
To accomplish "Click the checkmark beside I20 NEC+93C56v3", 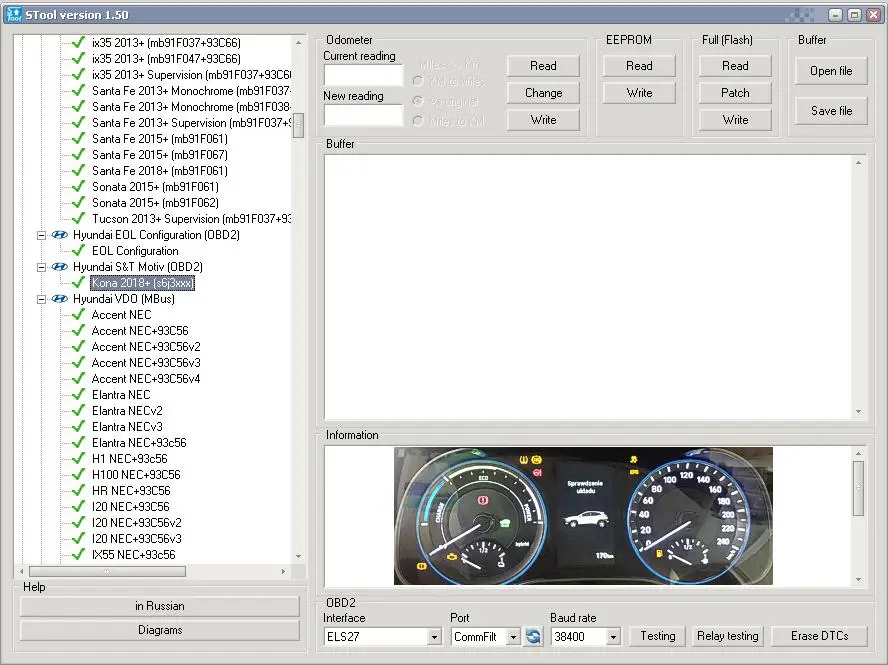I will coord(79,539).
